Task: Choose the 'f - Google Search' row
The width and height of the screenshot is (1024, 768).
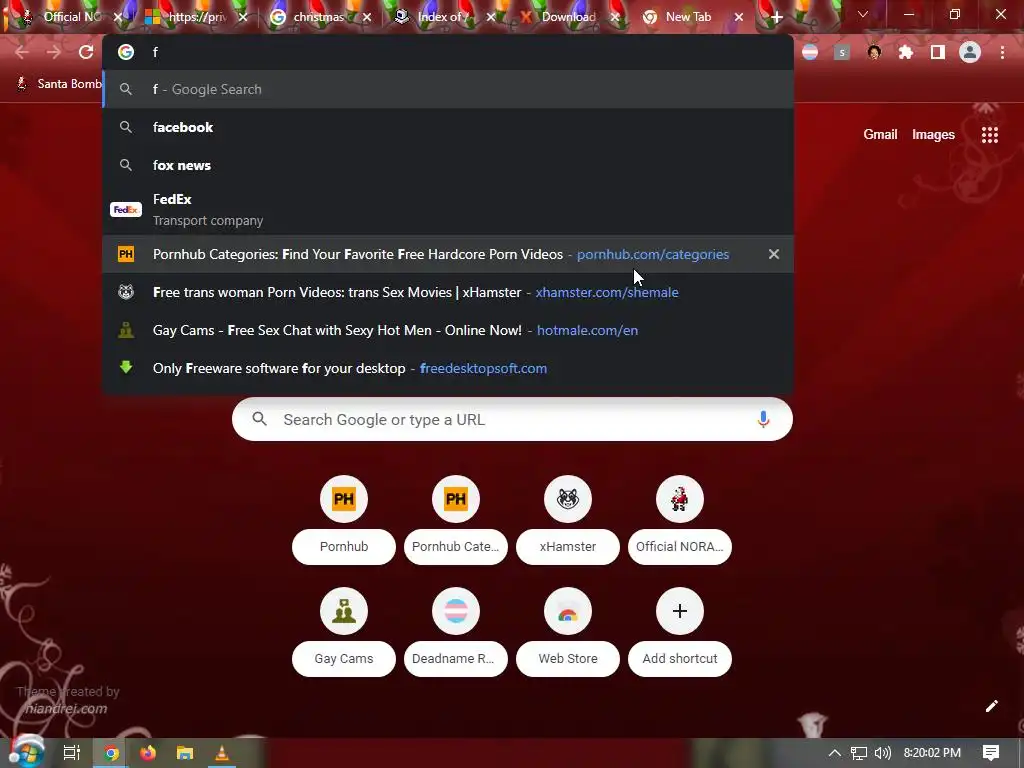Action: click(x=448, y=89)
